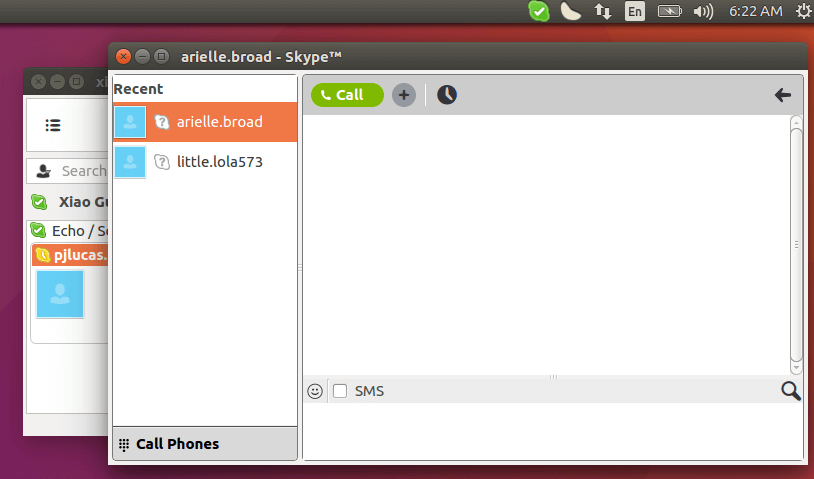Open the list menu icon in contacts window
Image resolution: width=814 pixels, height=479 pixels.
pos(53,125)
